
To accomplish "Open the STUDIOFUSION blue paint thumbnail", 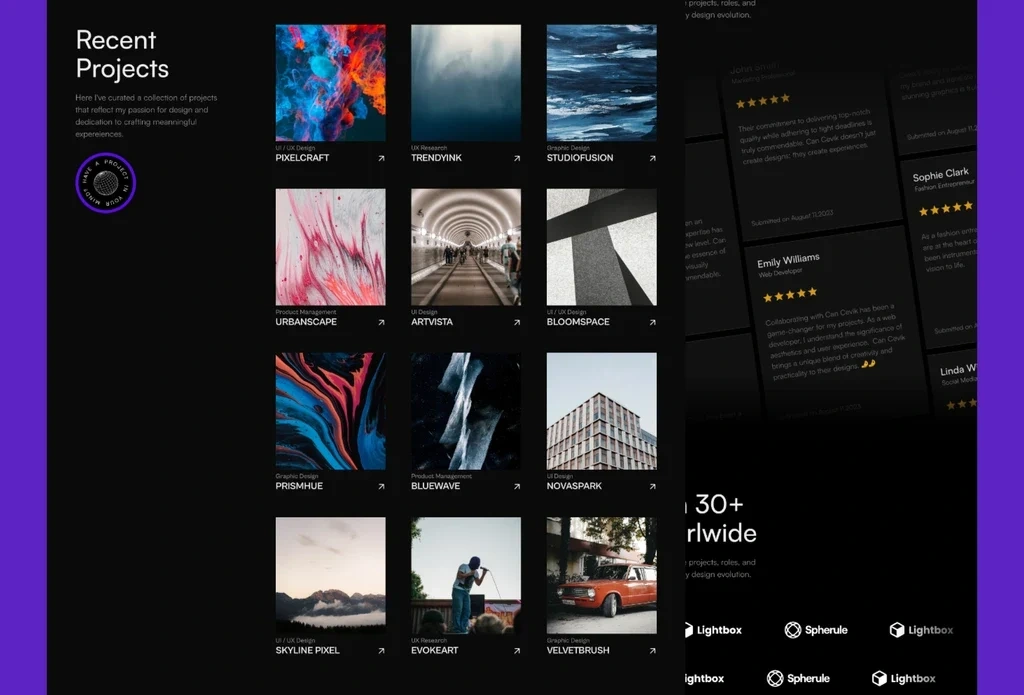I will [601, 83].
